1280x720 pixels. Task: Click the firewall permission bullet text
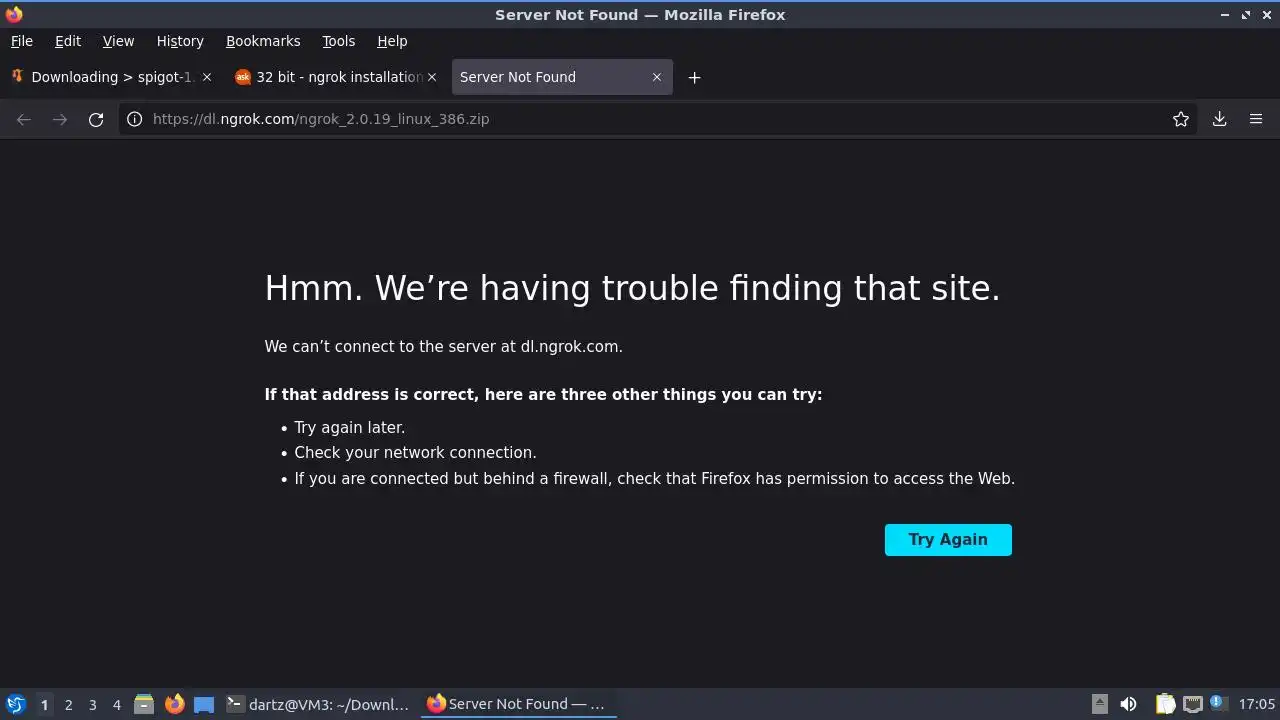pos(654,478)
